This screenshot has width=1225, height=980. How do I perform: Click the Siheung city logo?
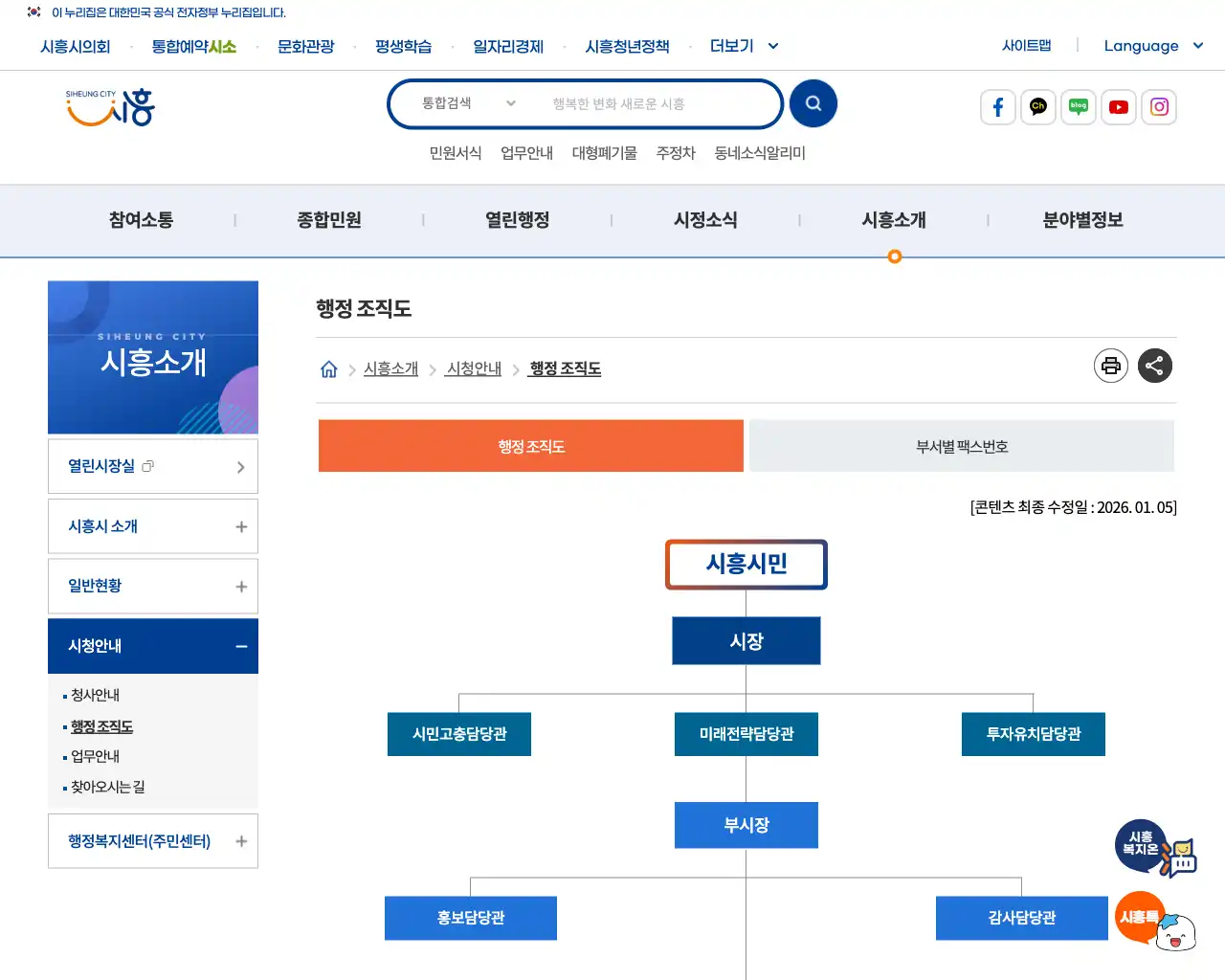pyautogui.click(x=110, y=107)
